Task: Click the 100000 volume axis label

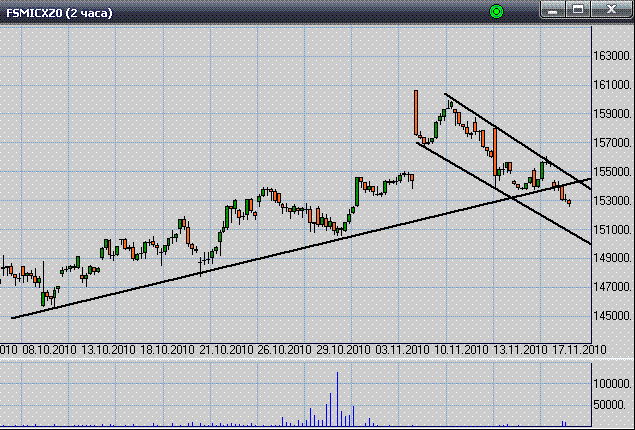Action: 612,384
